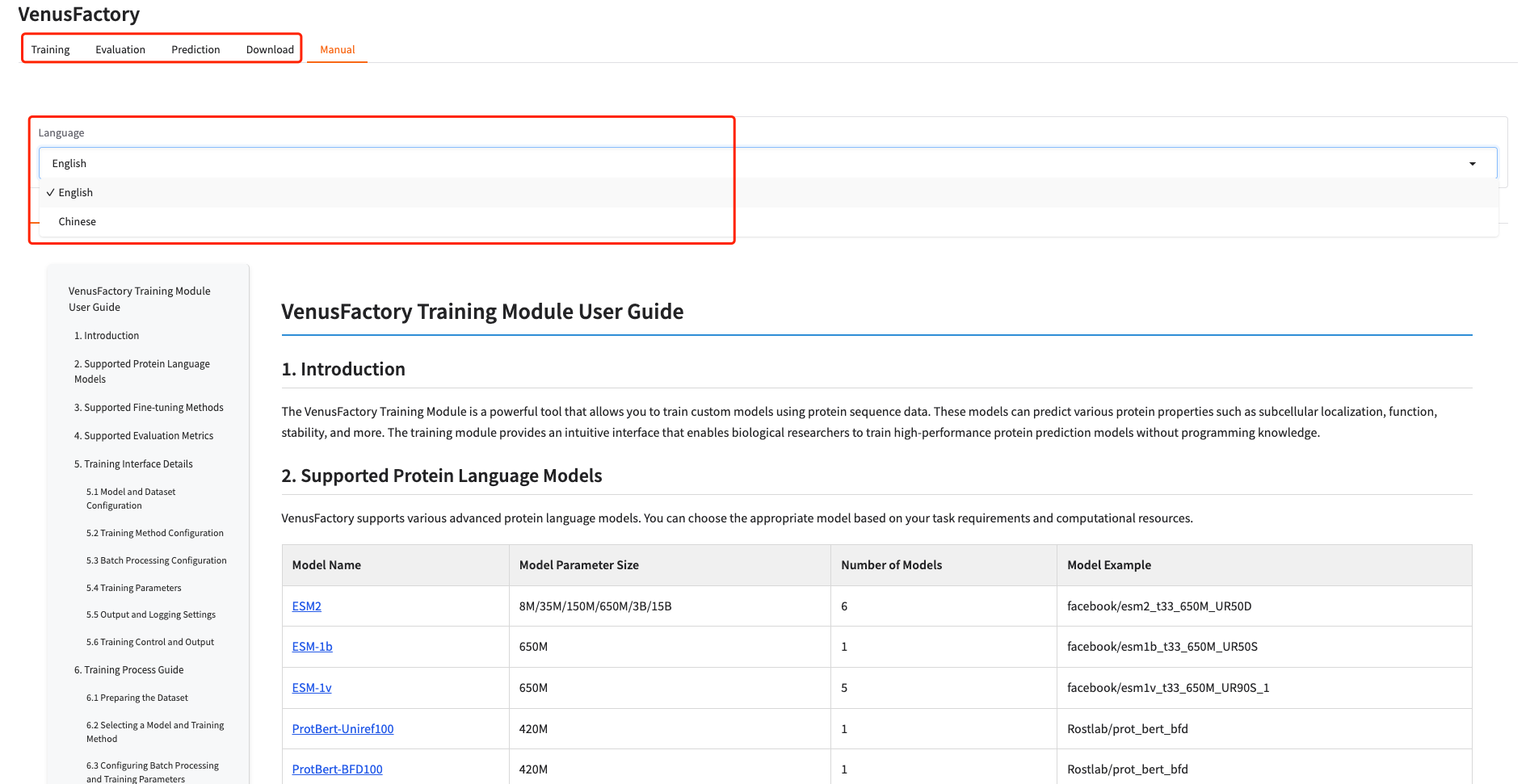
Task: Open 6.2 Selecting a Model and Training Method
Action: [155, 732]
